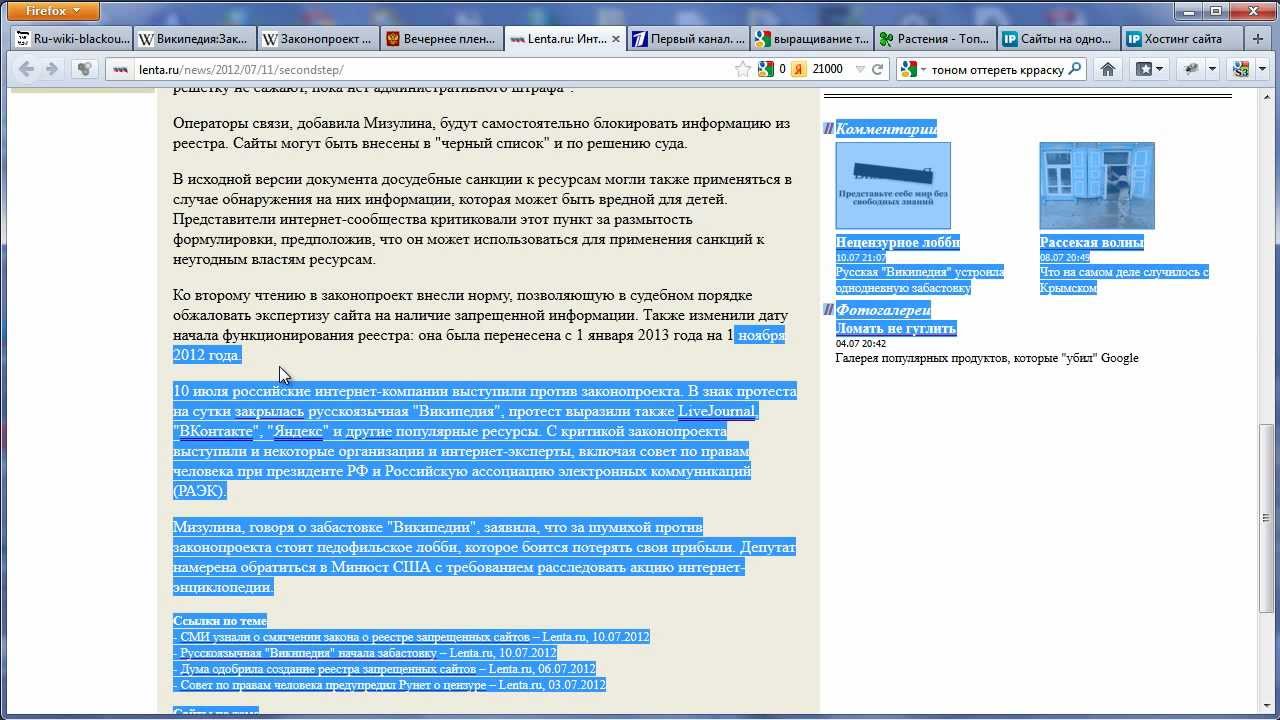Viewport: 1280px width, 720px height.
Task: Switch to the 'Хостинг сайта' tab
Action: pyautogui.click(x=1182, y=39)
